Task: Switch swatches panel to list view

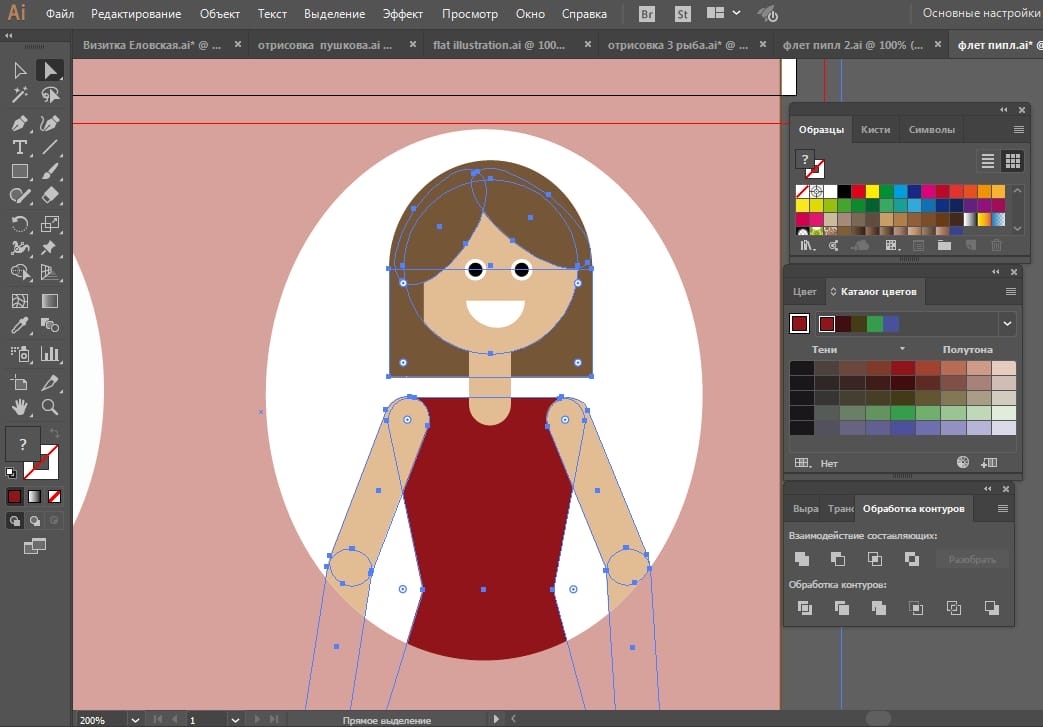Action: point(988,160)
